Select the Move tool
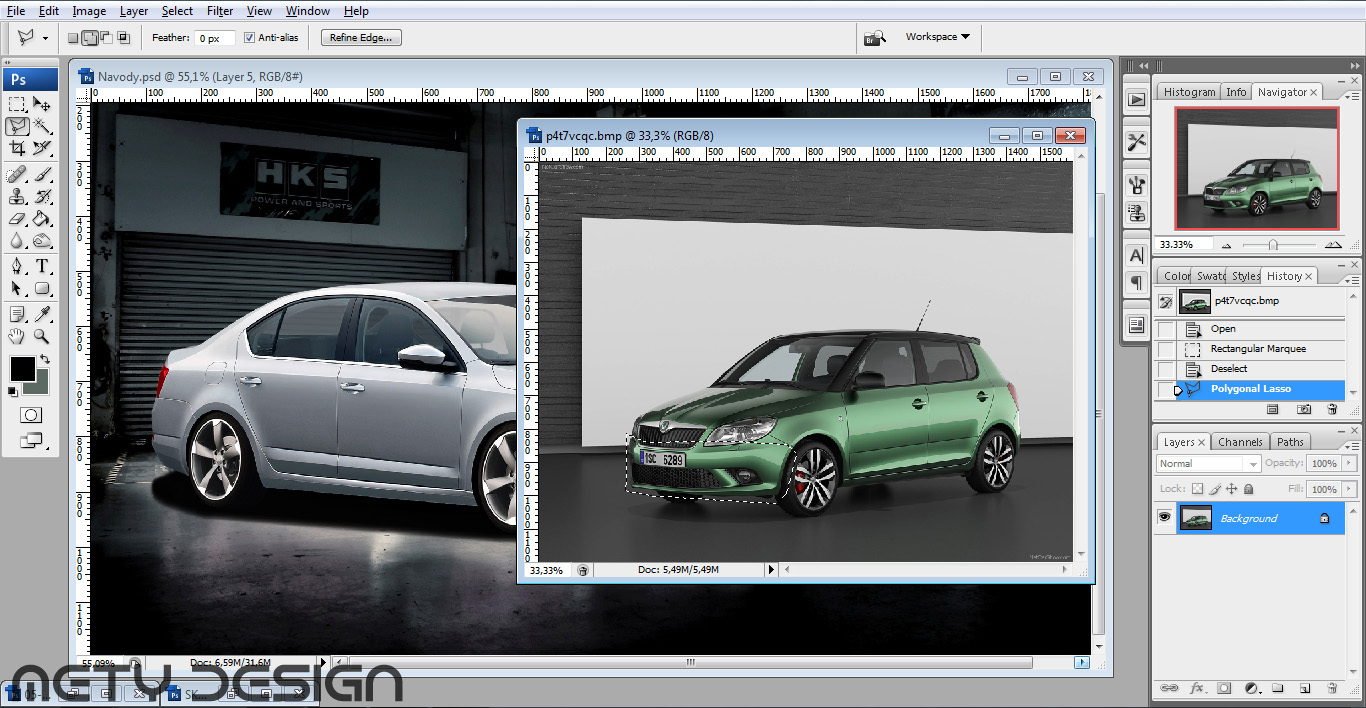Screen dimensions: 1366x708 [42, 104]
